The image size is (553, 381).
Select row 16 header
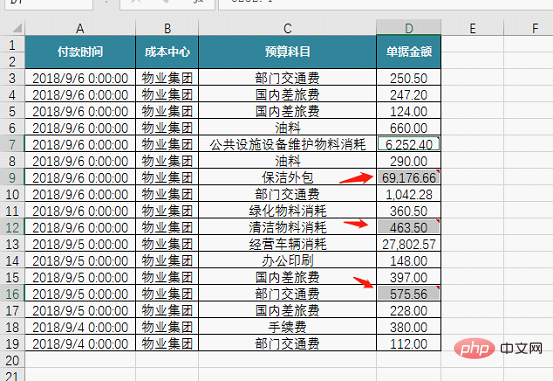[x=12, y=294]
